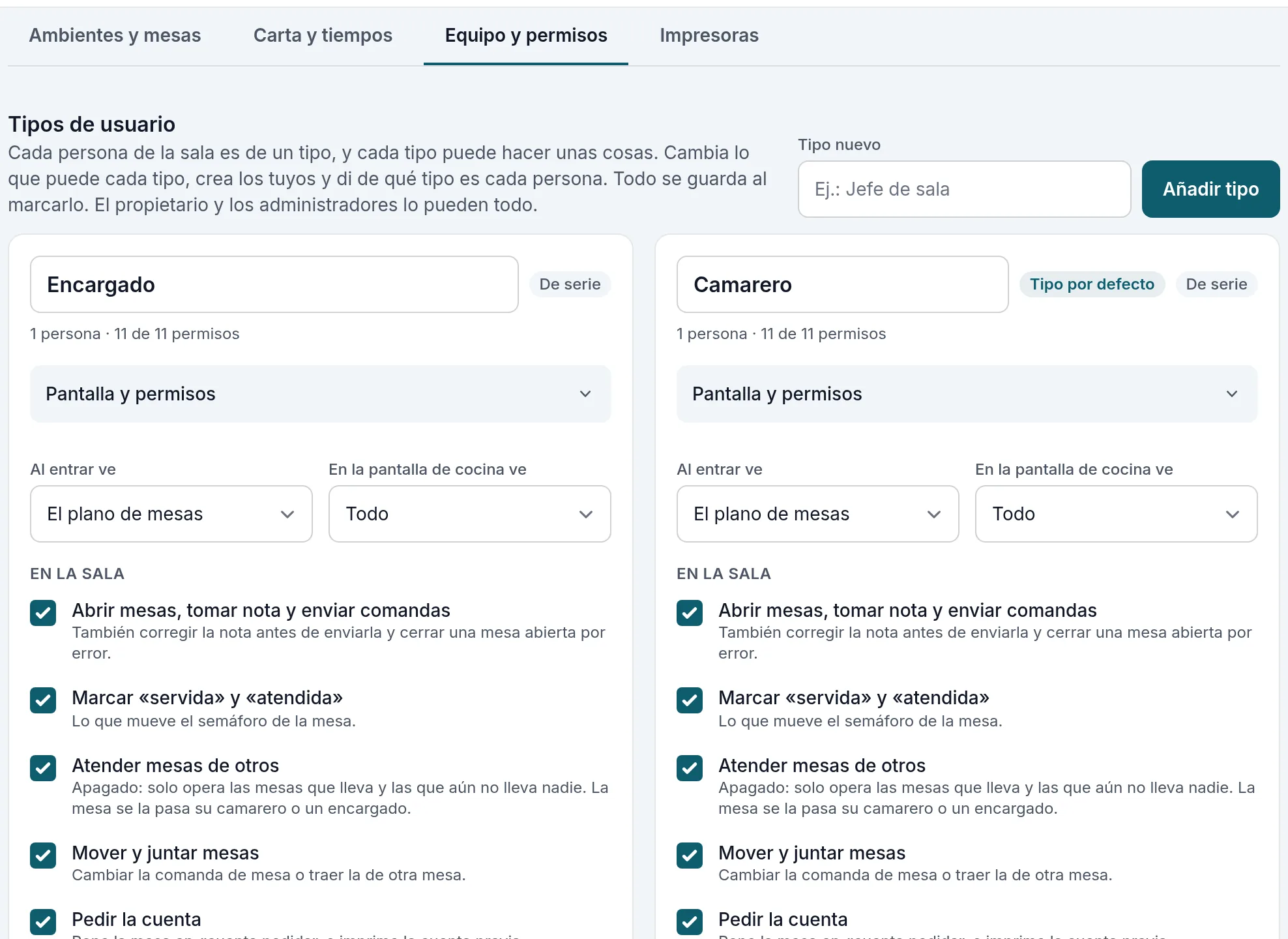1288x939 pixels.
Task: Toggle Camarero's Pedir la cuenta checkbox
Action: click(x=690, y=922)
